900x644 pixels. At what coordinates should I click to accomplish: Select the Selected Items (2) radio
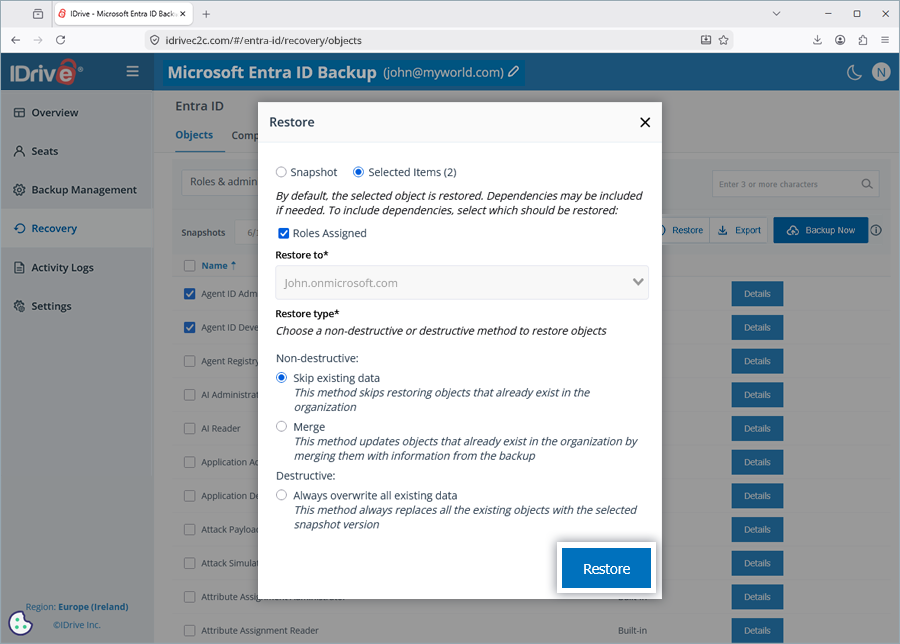[x=358, y=172]
